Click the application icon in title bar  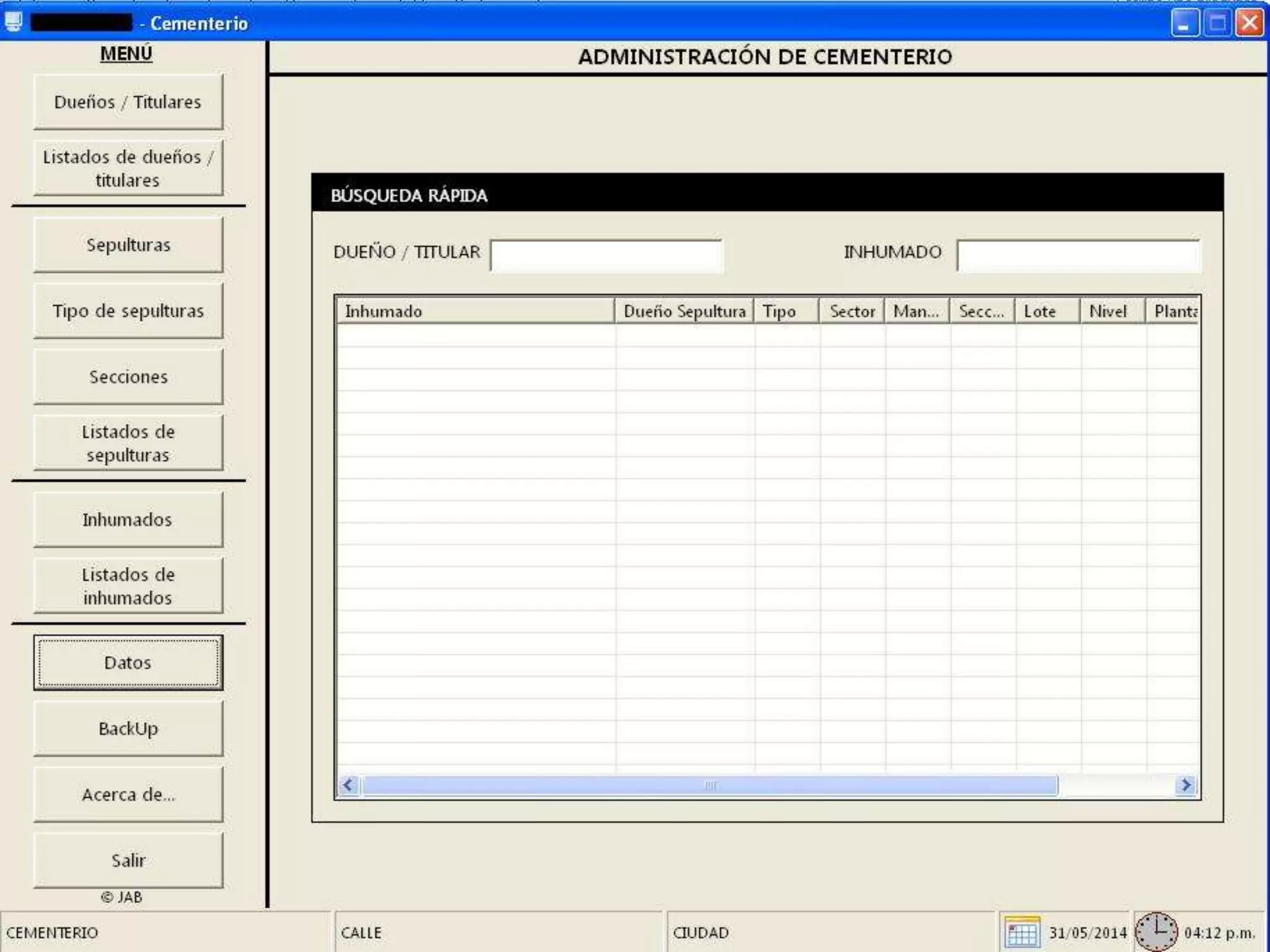pos(14,22)
